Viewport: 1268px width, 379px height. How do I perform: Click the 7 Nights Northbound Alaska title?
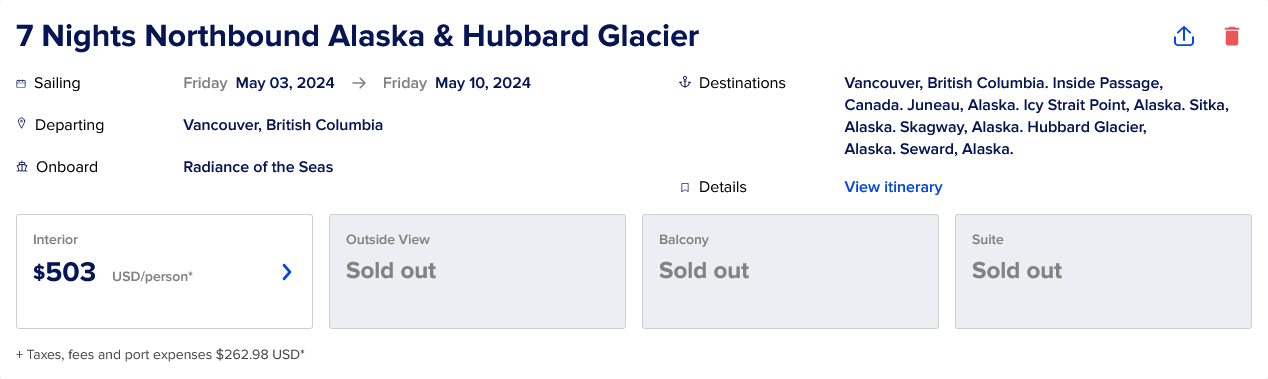coord(357,36)
